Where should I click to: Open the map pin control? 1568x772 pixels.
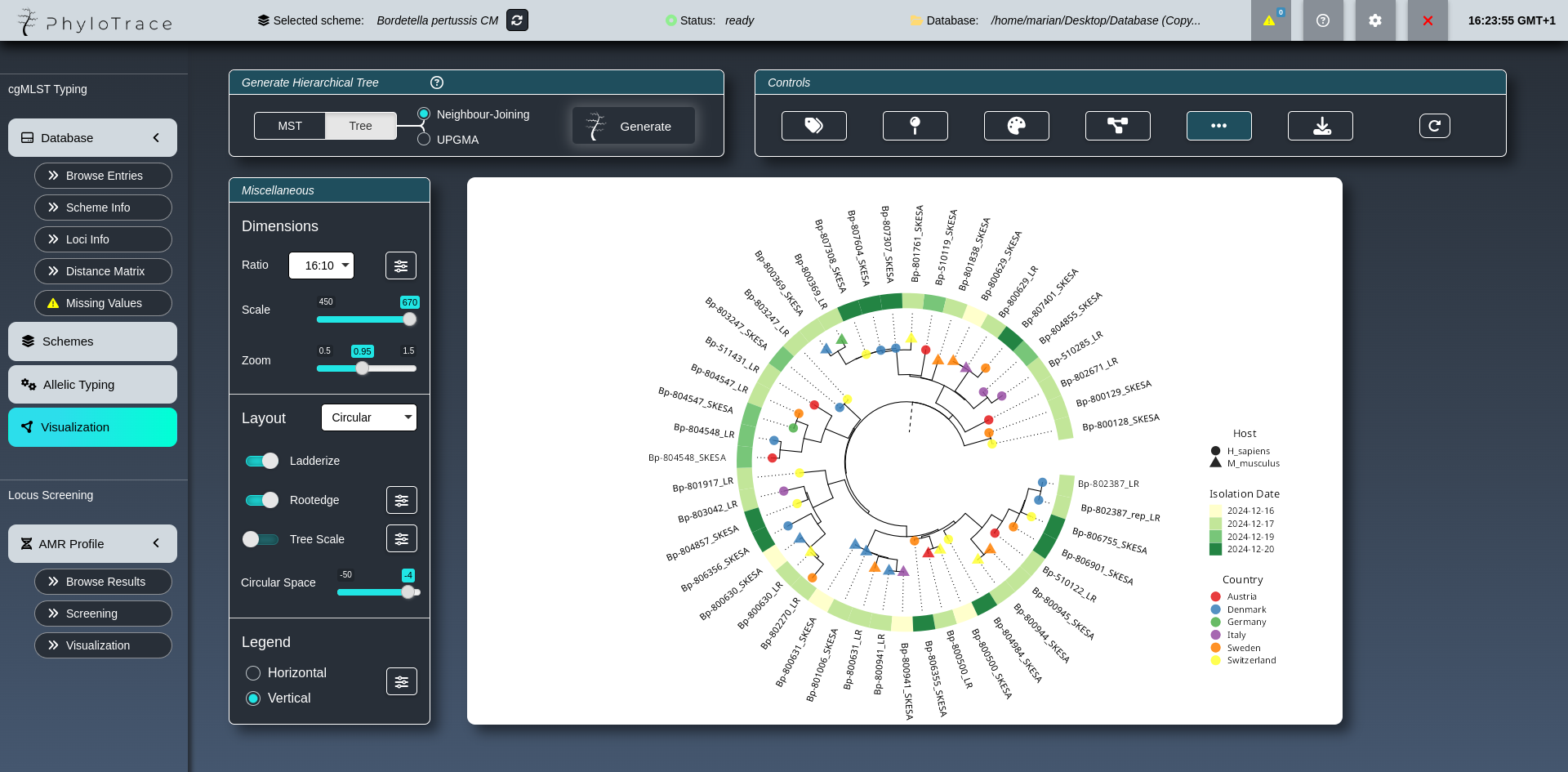pyautogui.click(x=915, y=126)
